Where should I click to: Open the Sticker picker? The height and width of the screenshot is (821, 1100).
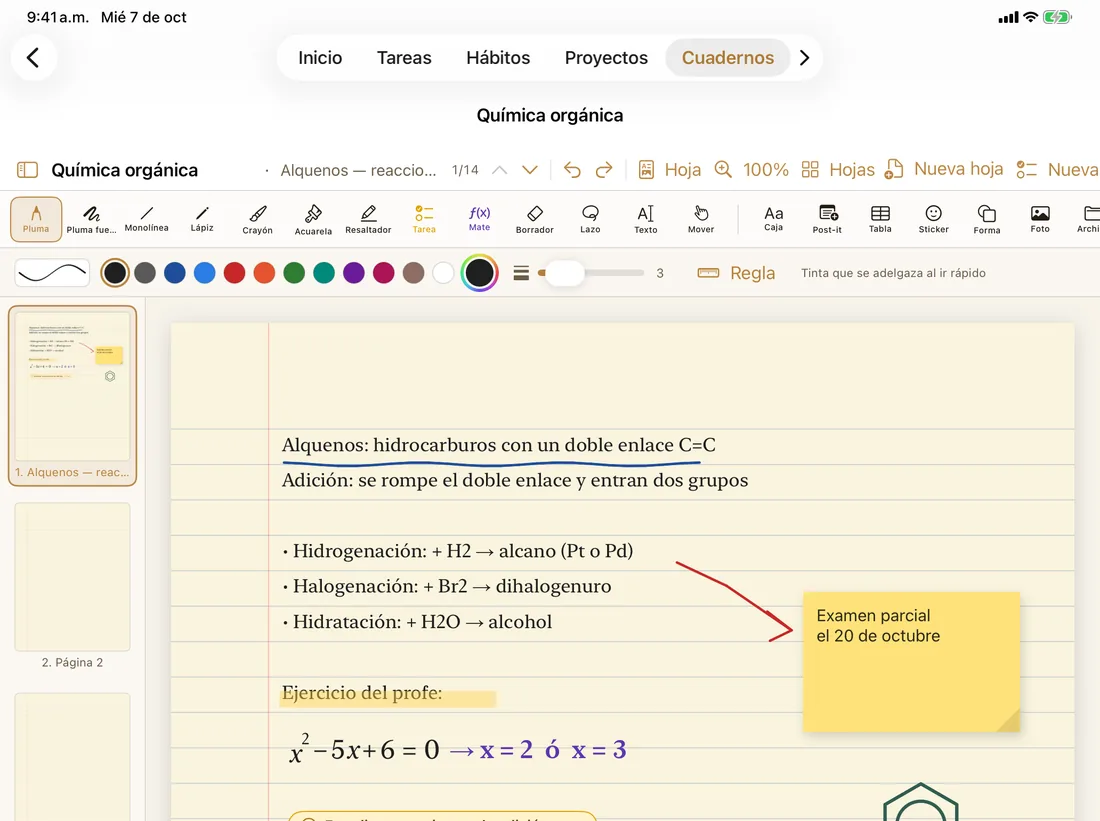(934, 219)
